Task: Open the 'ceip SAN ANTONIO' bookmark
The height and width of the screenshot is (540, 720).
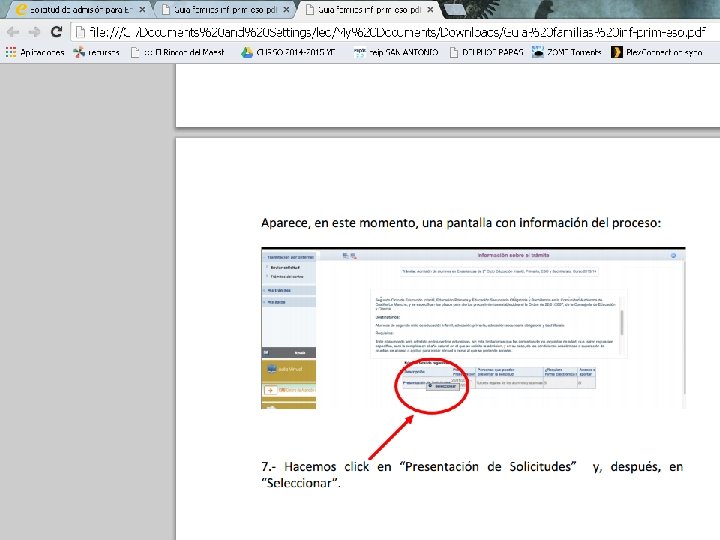Action: coord(396,52)
